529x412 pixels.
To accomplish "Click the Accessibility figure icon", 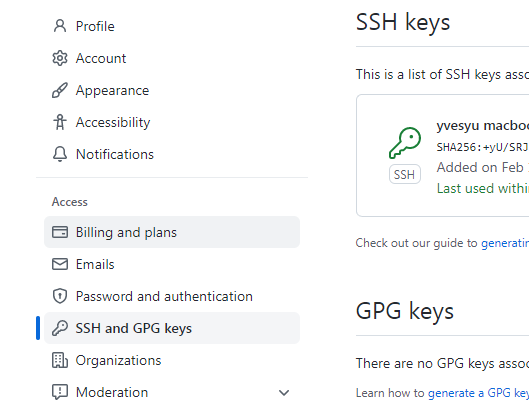I will click(x=60, y=122).
